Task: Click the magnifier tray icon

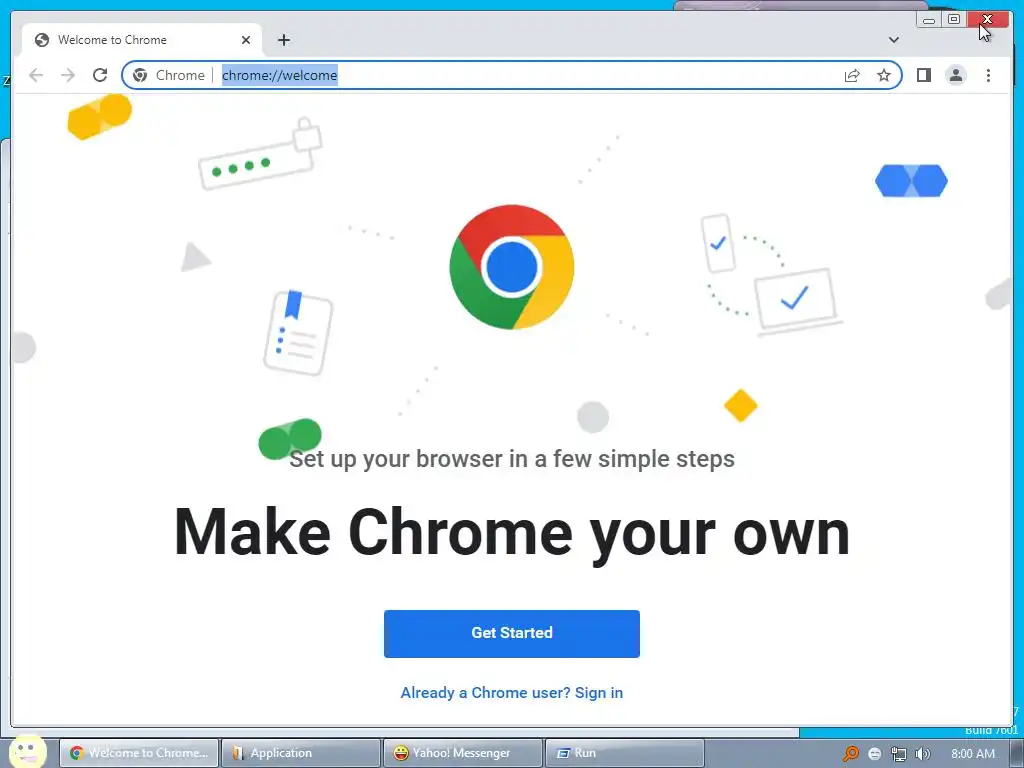Action: (x=850, y=754)
